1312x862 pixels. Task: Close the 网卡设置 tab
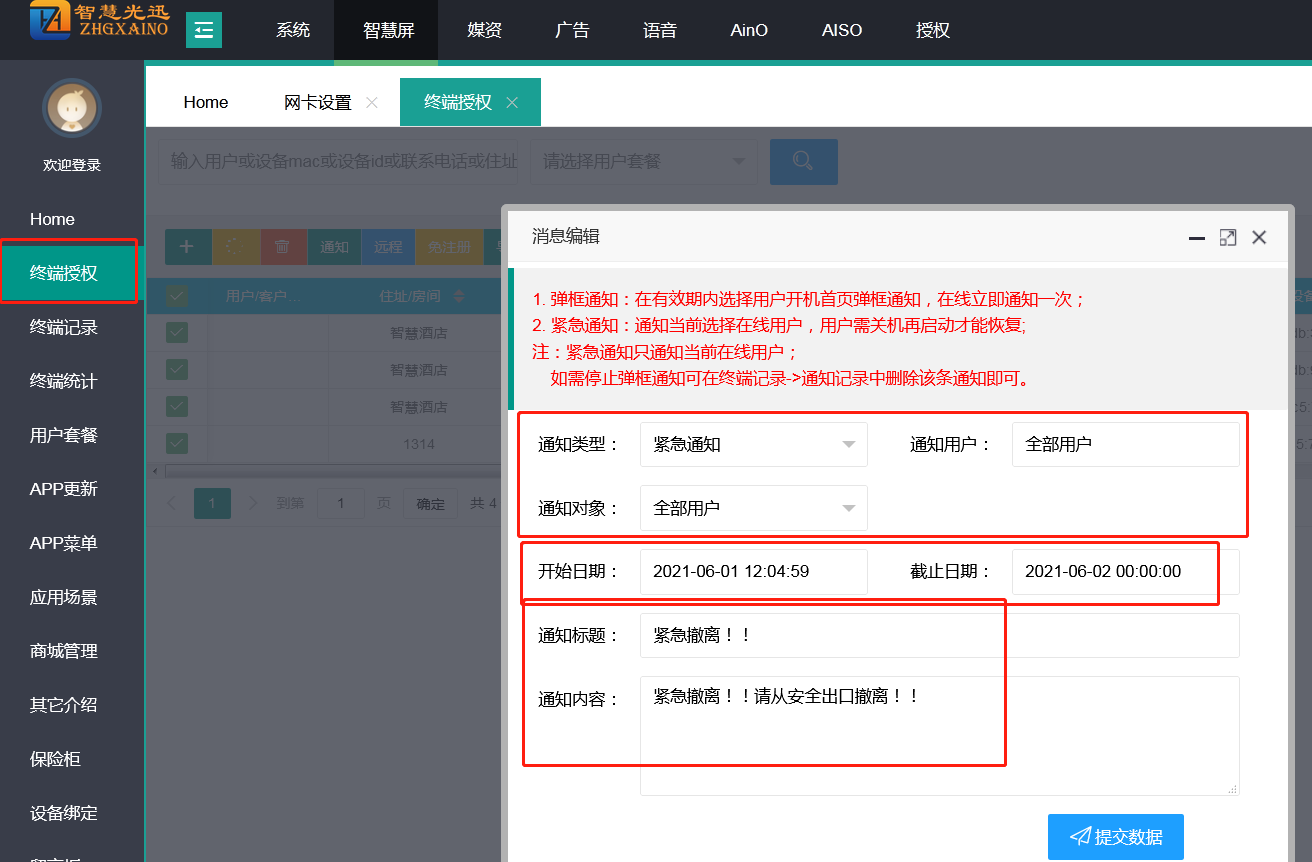click(x=372, y=103)
